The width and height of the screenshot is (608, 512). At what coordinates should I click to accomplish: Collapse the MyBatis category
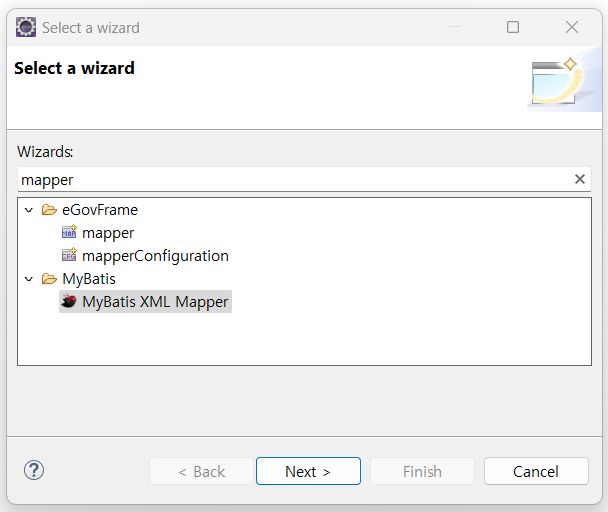pos(29,279)
